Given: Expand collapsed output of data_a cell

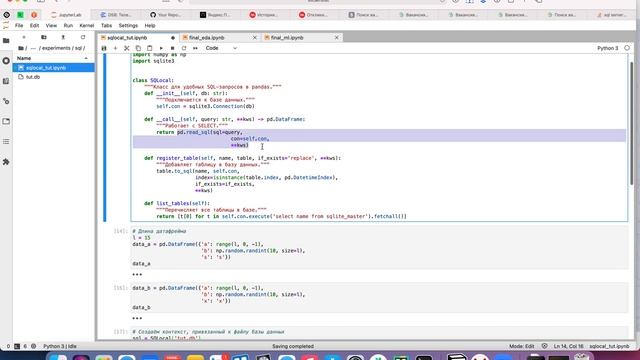Looking at the screenshot, I should click(x=137, y=274).
